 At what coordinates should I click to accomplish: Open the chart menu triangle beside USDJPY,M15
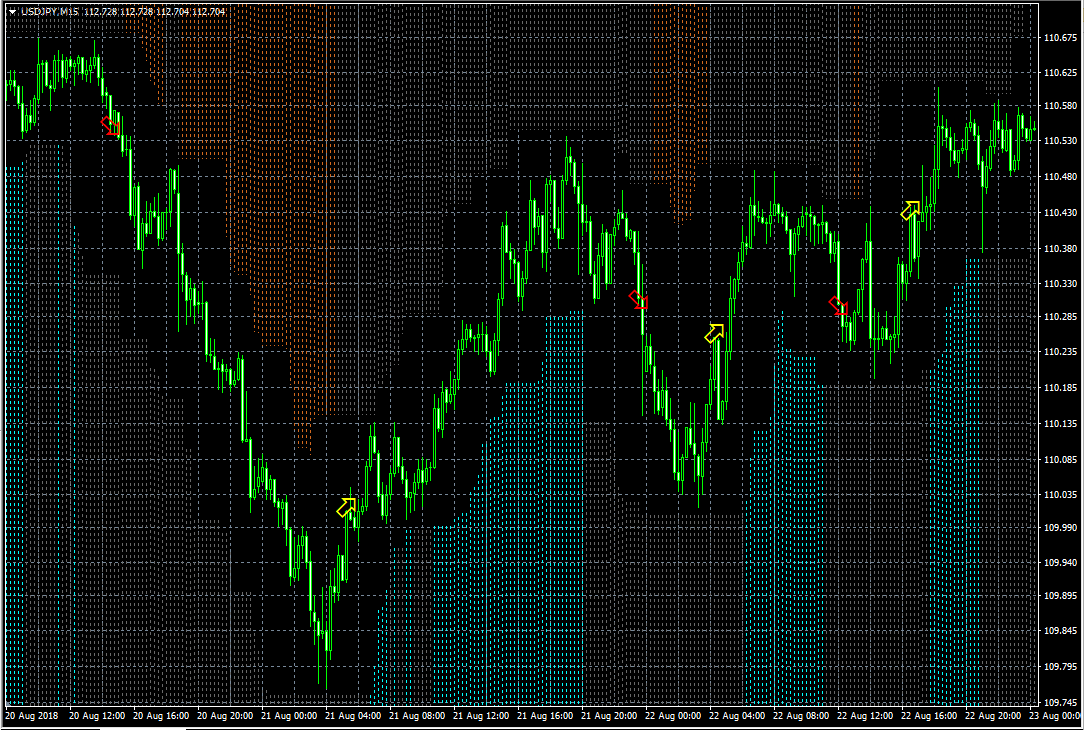(12, 12)
